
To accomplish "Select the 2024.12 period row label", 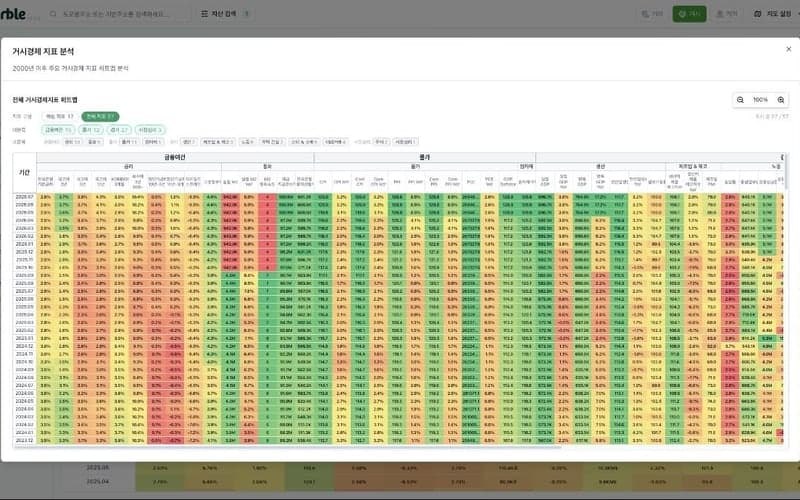I will (x=24, y=346).
